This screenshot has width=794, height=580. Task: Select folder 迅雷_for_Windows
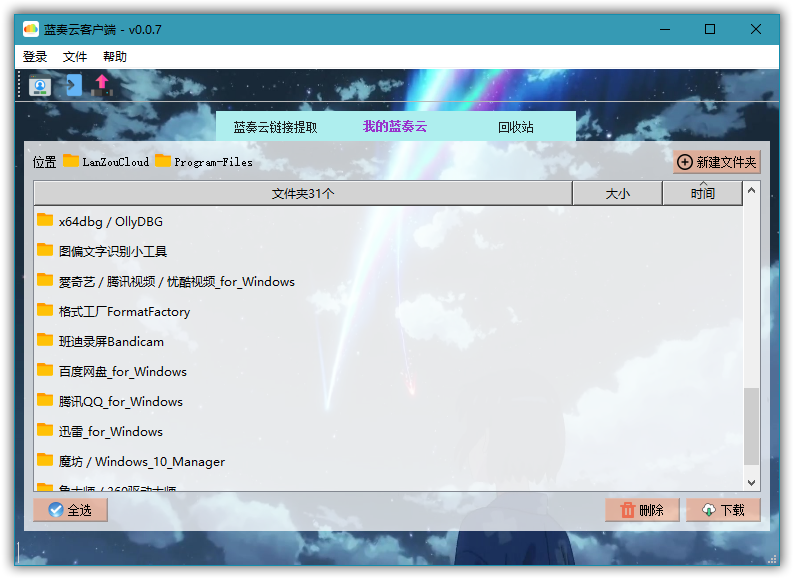[388, 431]
